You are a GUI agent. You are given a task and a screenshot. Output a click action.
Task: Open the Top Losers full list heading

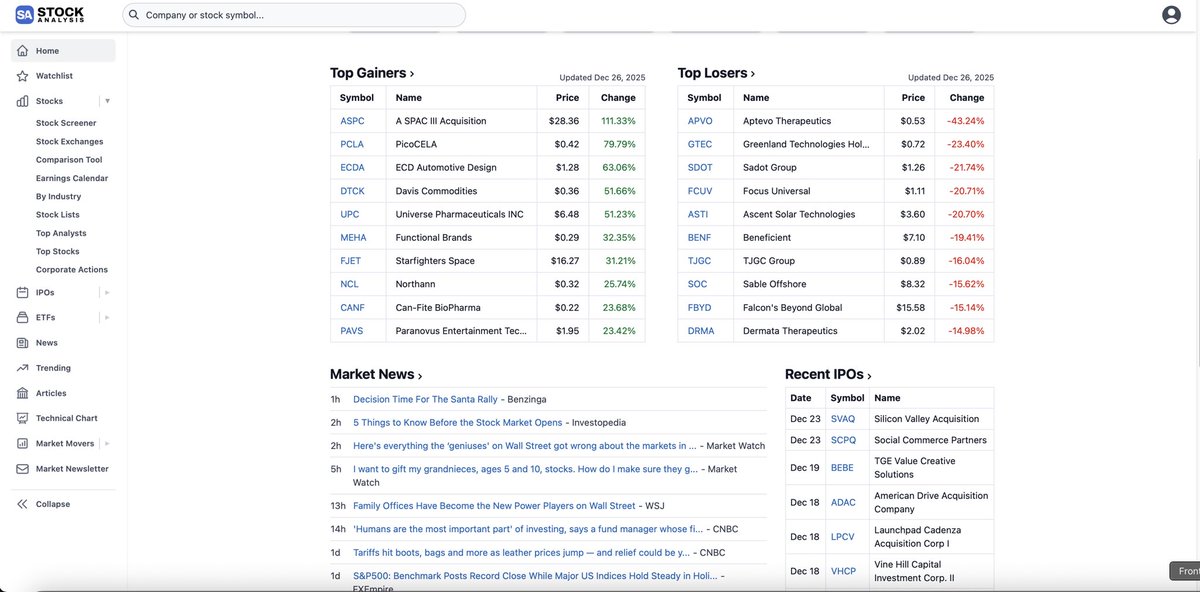pos(716,73)
